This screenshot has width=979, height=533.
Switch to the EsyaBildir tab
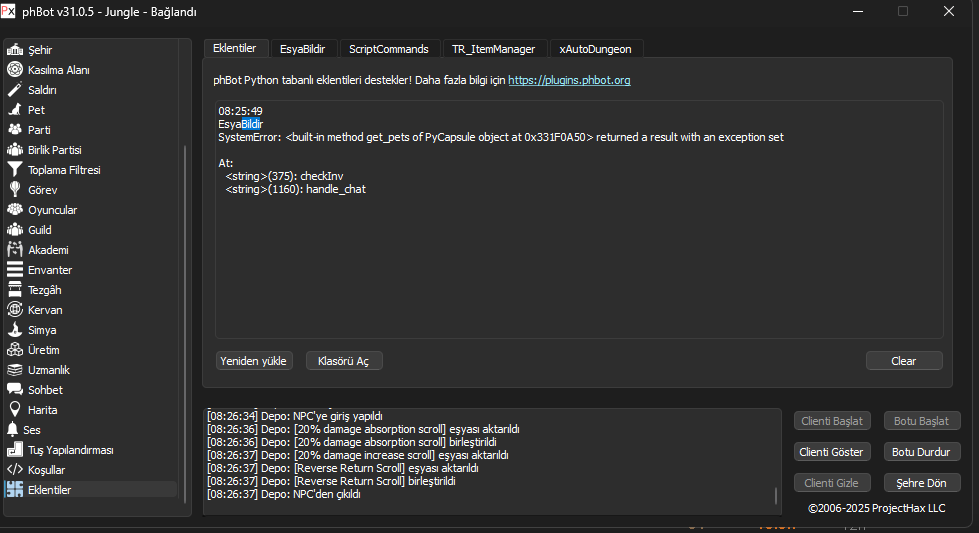coord(304,49)
